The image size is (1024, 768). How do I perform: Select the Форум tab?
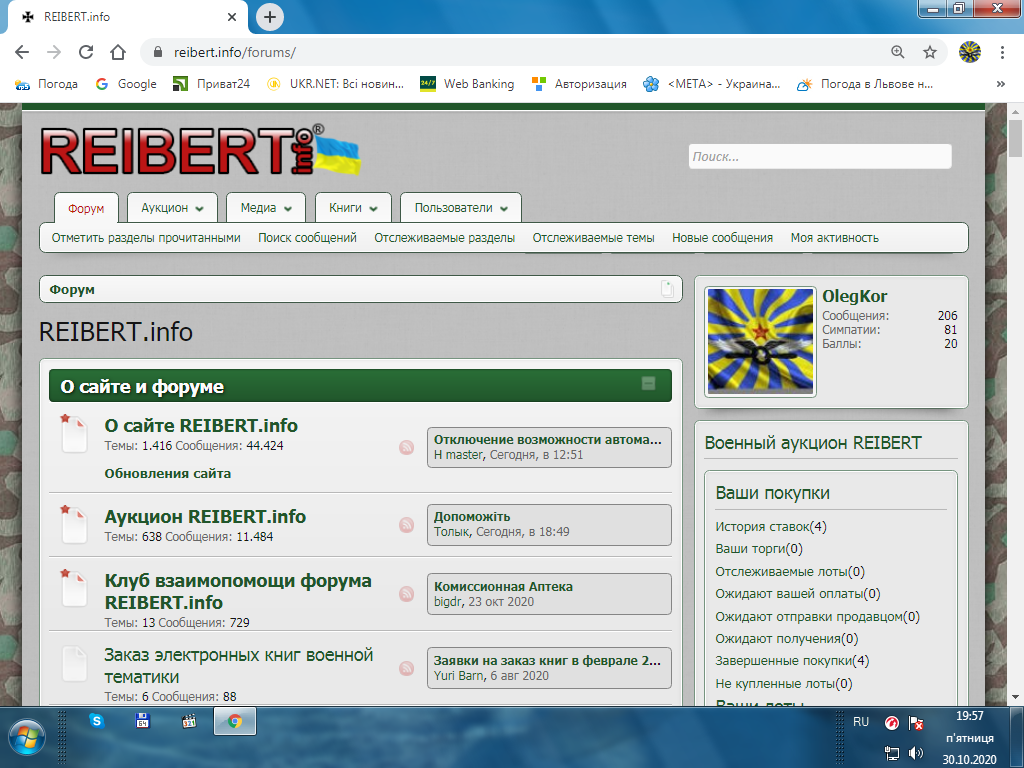coord(86,208)
